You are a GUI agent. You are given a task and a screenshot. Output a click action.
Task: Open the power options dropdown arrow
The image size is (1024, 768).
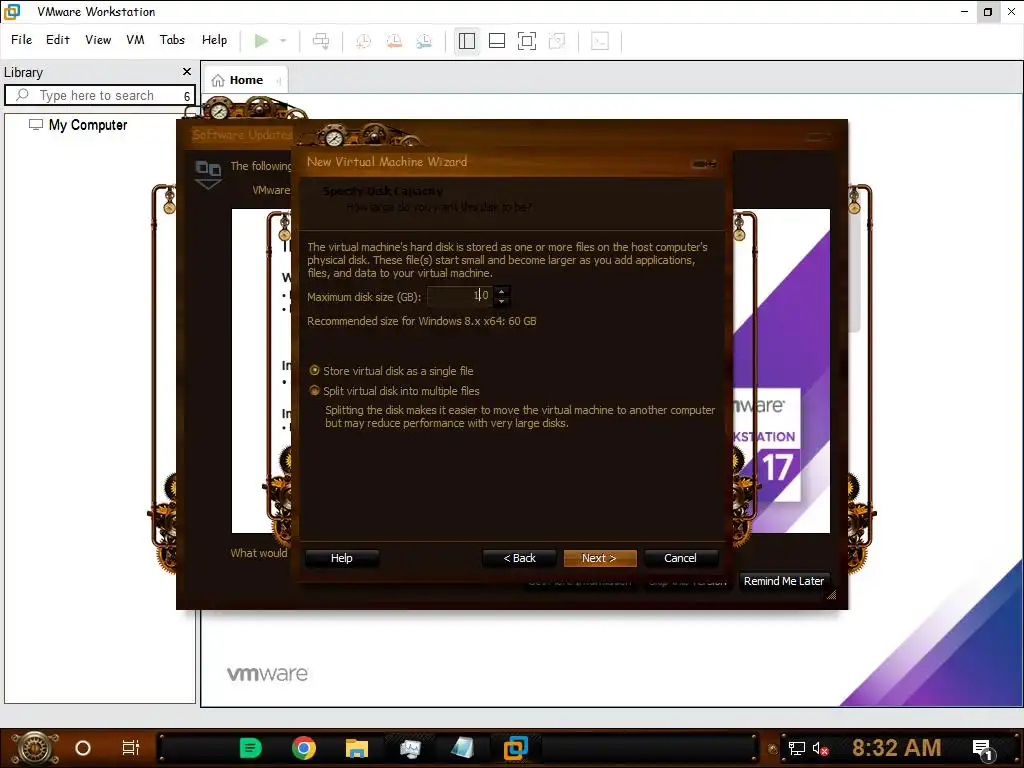pyautogui.click(x=283, y=41)
